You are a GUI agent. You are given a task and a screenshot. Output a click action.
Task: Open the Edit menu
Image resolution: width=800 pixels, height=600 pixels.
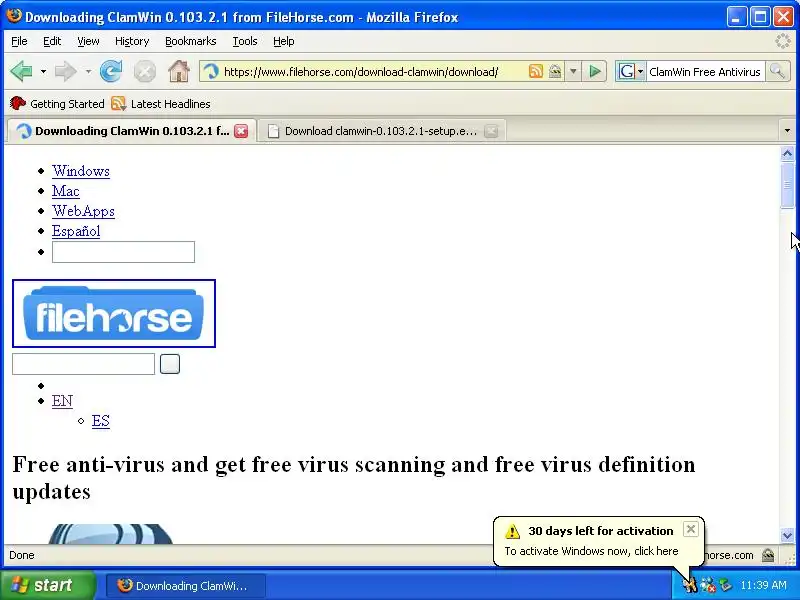point(52,41)
